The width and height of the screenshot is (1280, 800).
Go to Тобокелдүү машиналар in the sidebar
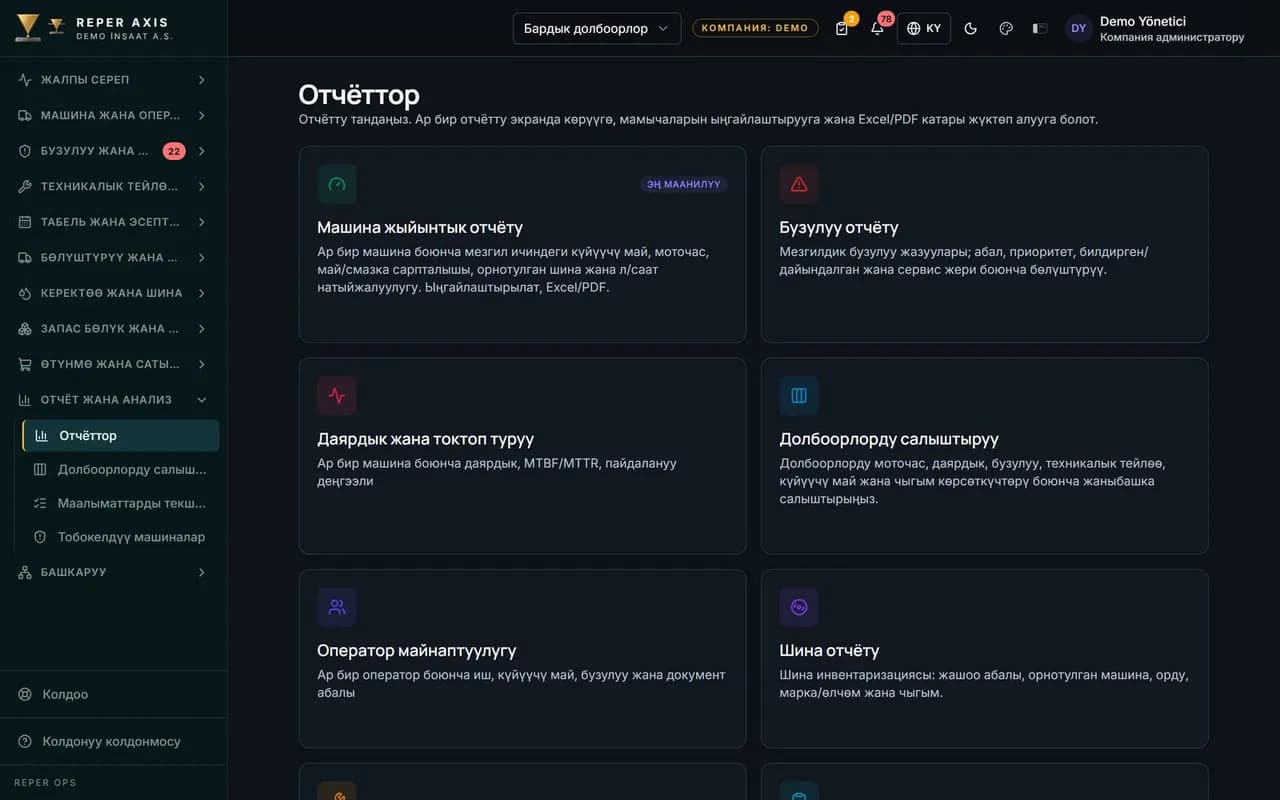(121, 537)
